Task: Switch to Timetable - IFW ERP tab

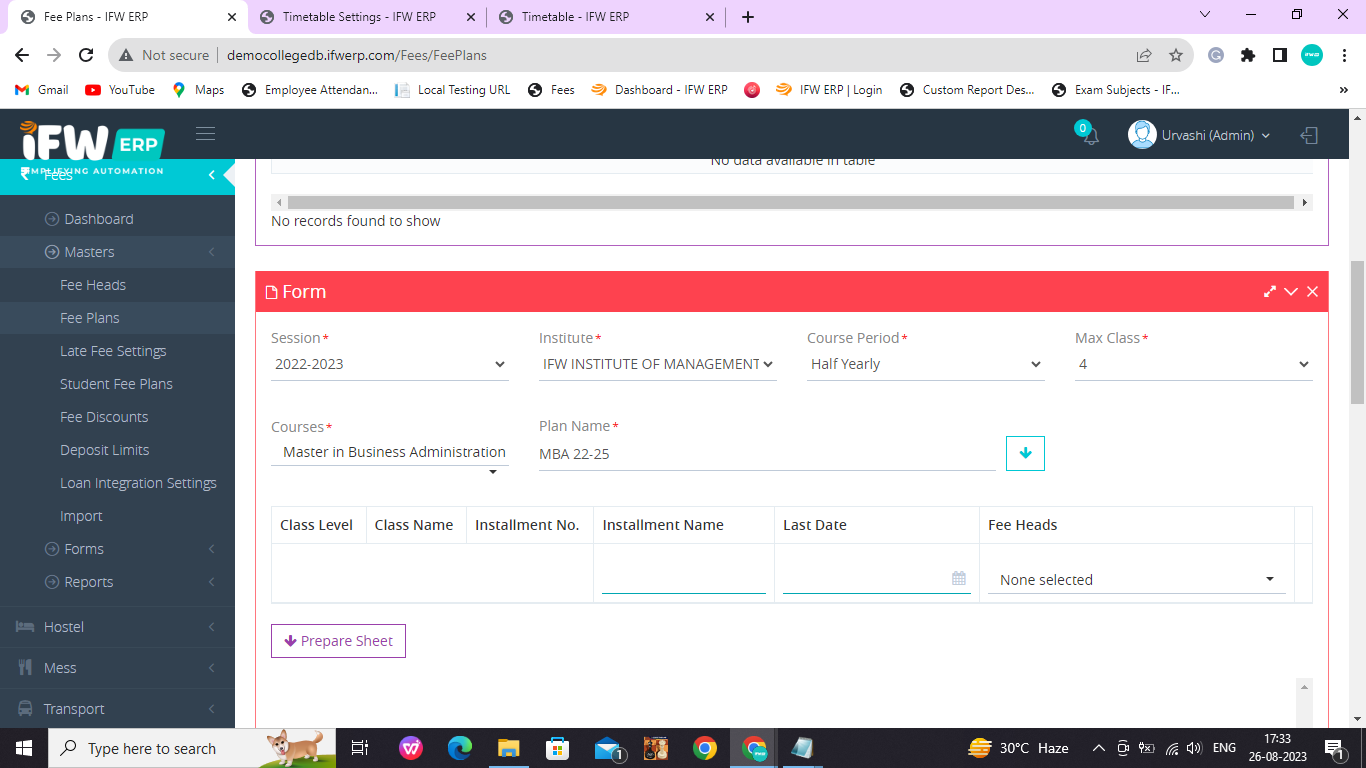Action: [x=605, y=17]
